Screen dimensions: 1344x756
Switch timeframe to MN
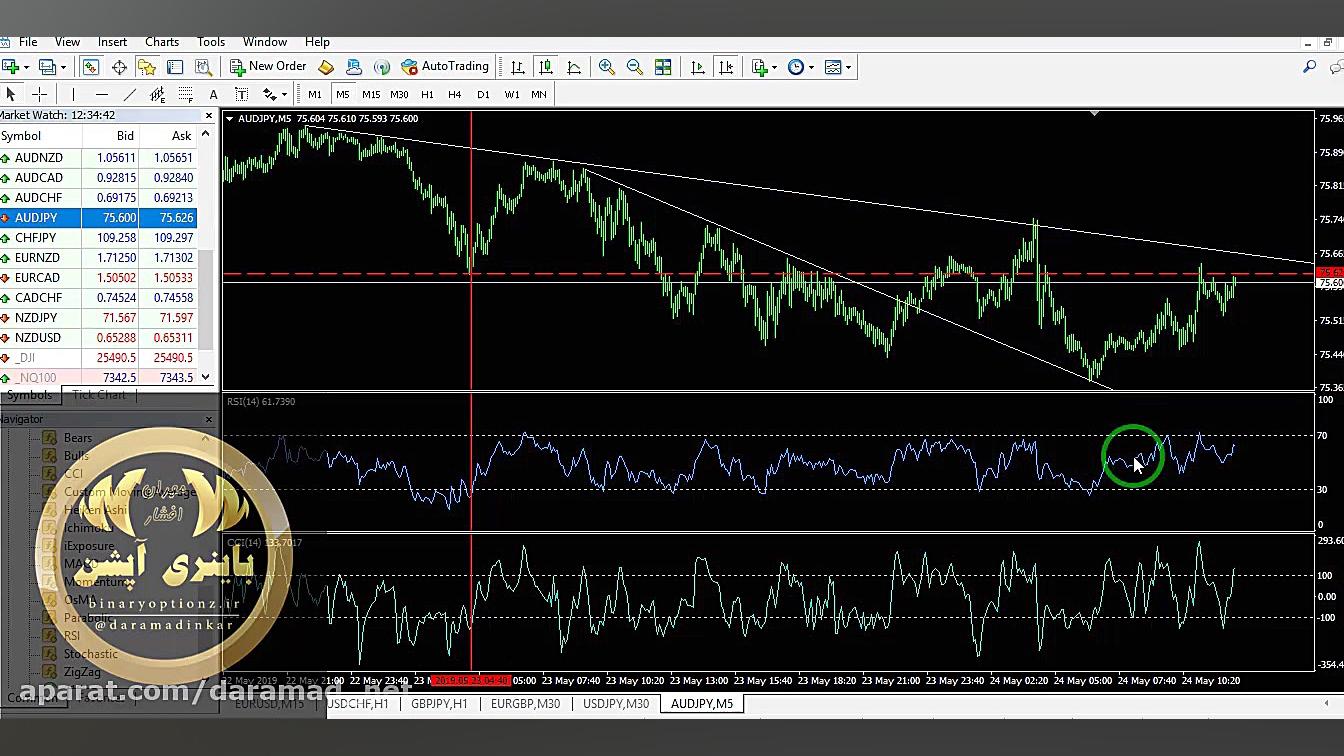pyautogui.click(x=539, y=94)
